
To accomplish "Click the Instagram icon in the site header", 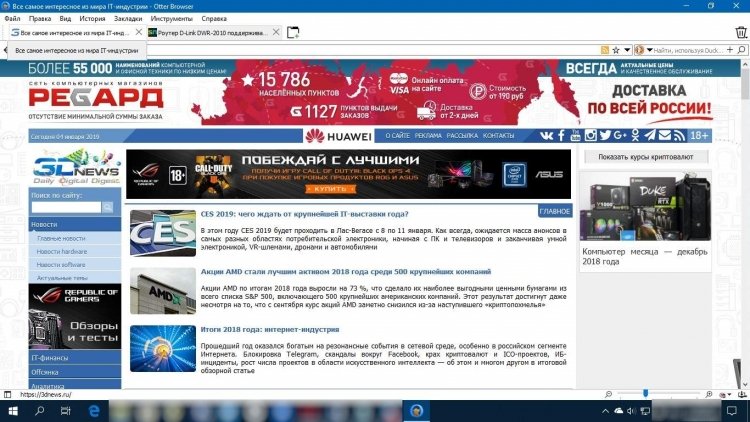I will click(x=591, y=135).
